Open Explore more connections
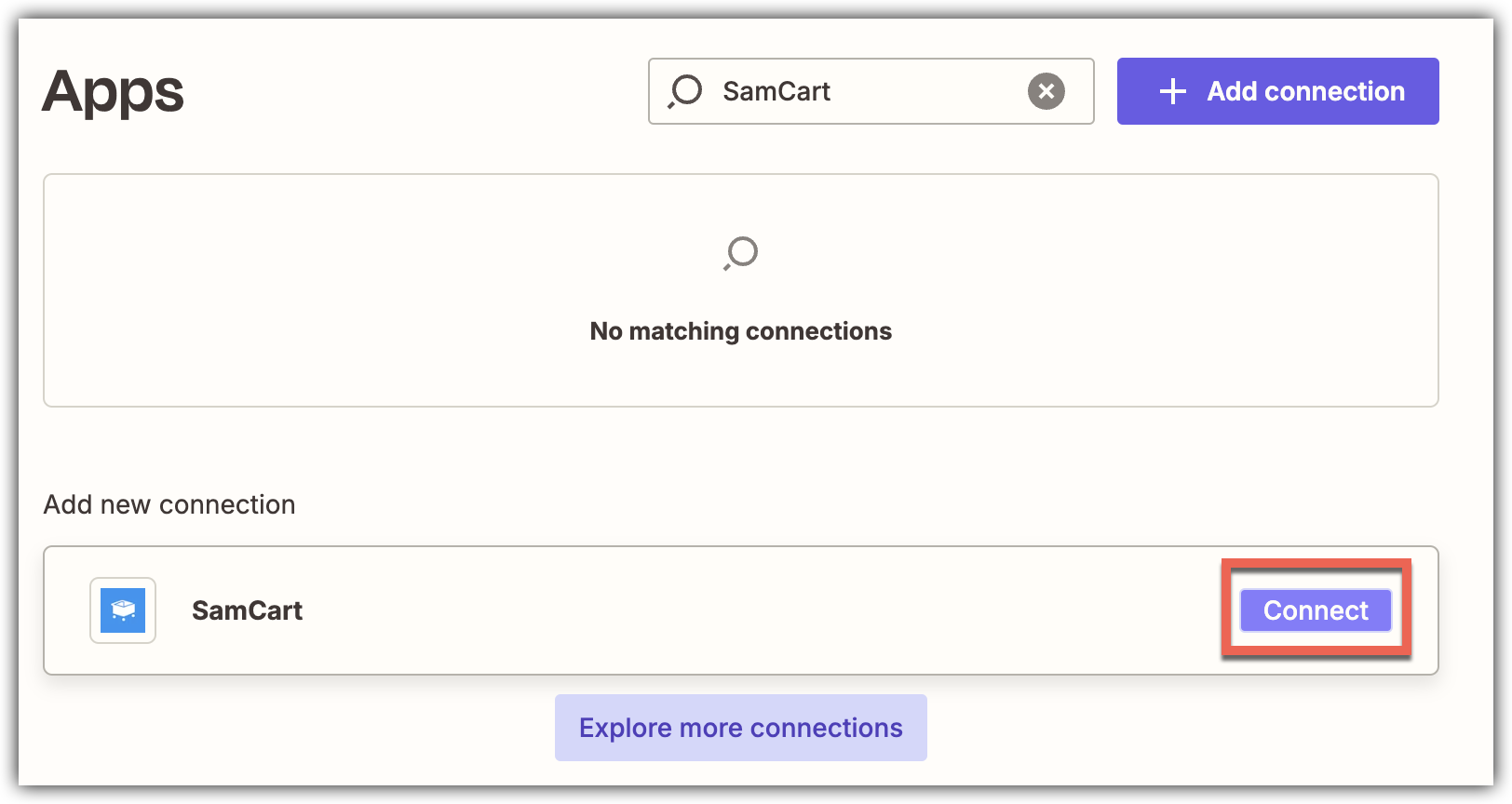 tap(741, 728)
